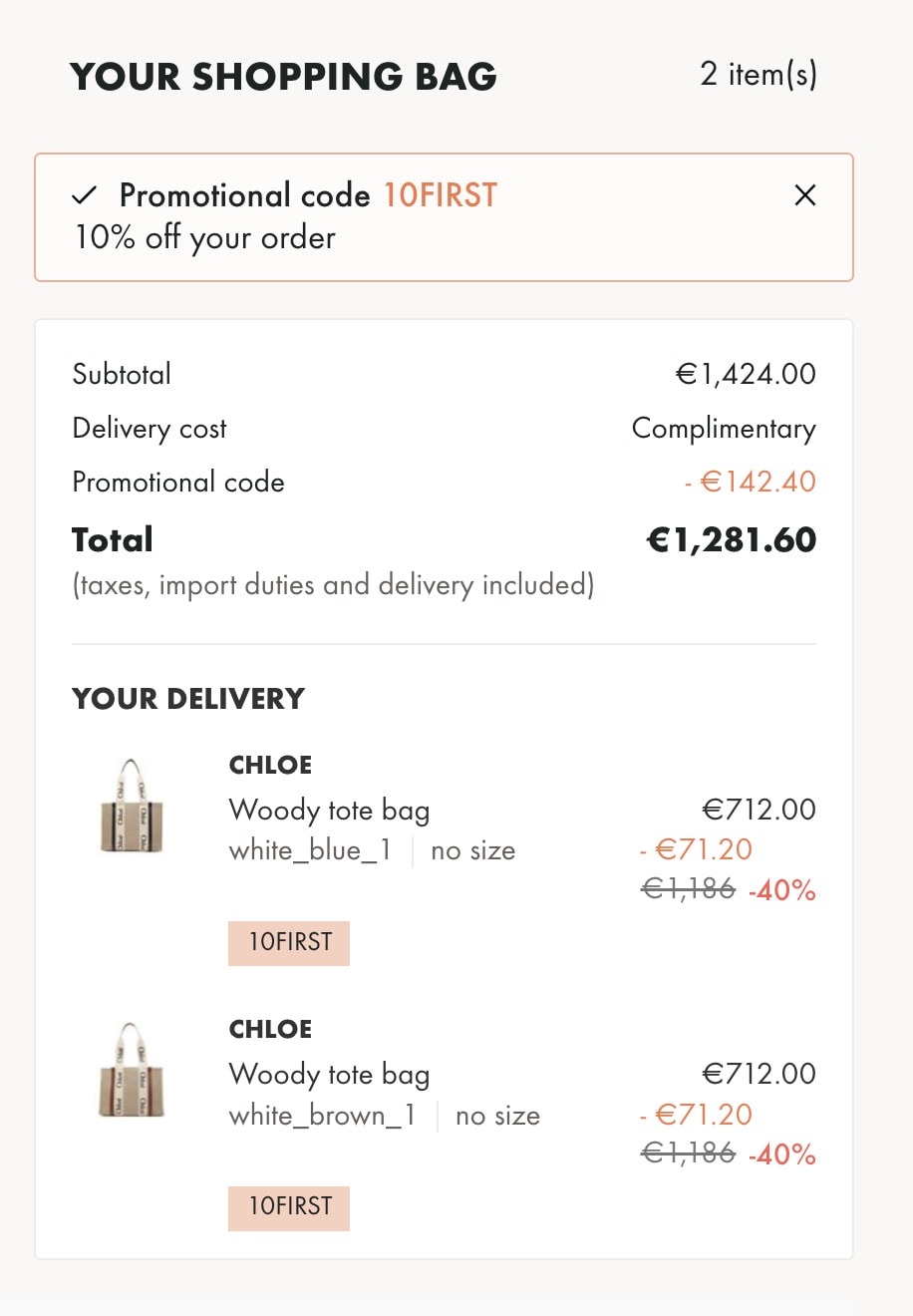
Task: Click the Your Delivery section heading
Action: pos(188,699)
